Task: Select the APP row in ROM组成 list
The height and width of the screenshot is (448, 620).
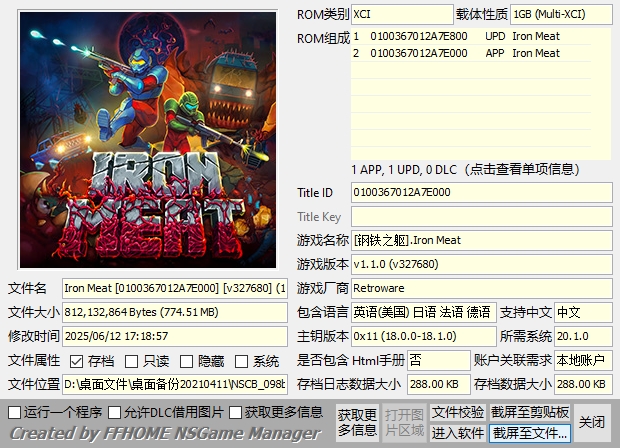Action: click(x=480, y=53)
